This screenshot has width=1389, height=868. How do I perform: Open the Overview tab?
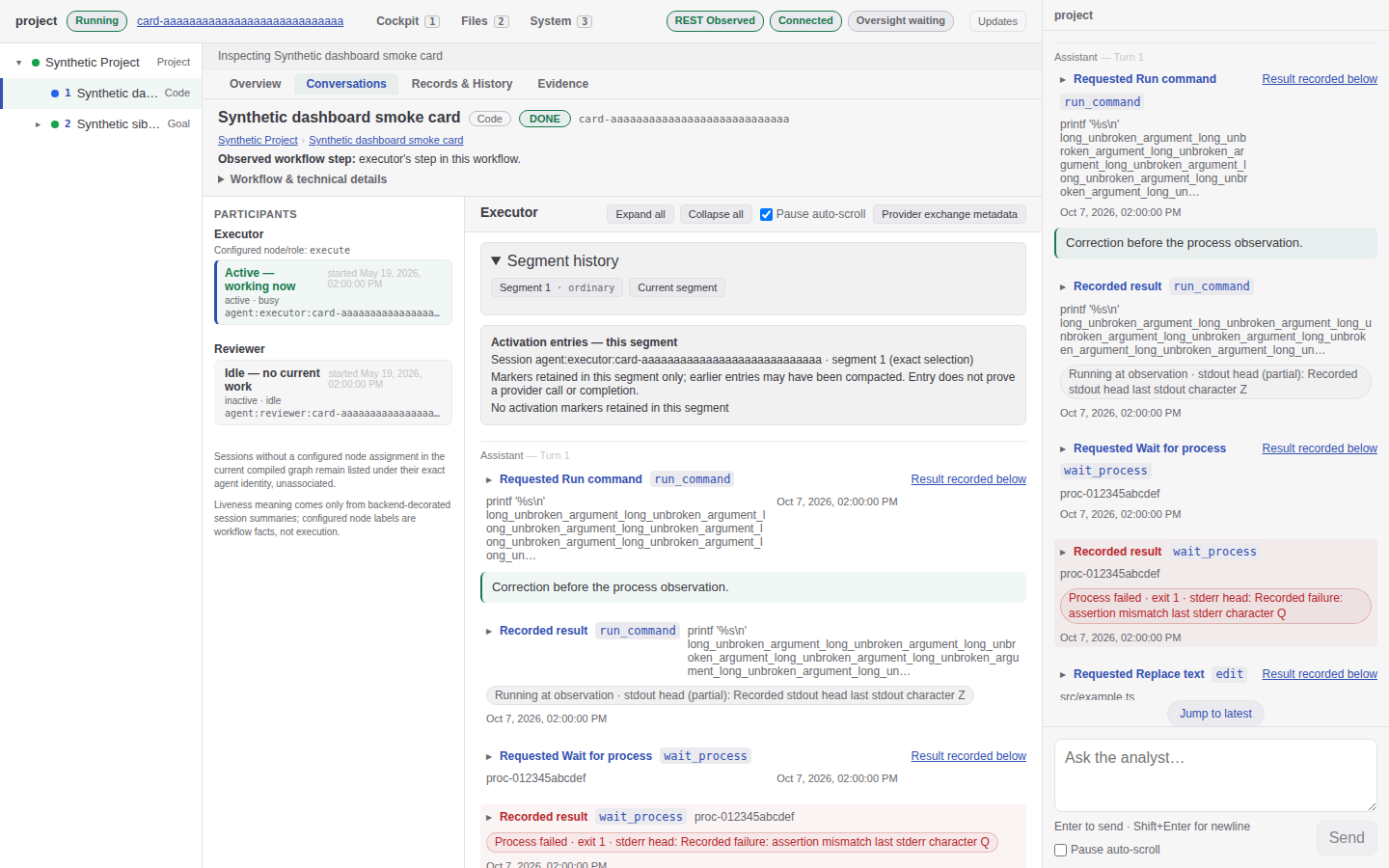tap(256, 84)
